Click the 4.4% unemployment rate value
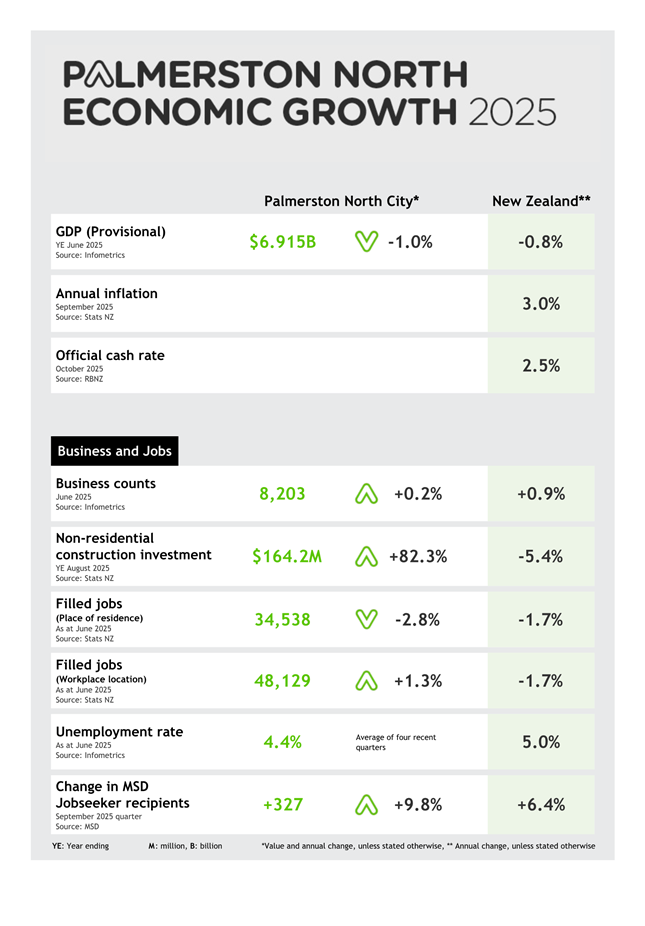The width and height of the screenshot is (645, 926). click(x=283, y=742)
